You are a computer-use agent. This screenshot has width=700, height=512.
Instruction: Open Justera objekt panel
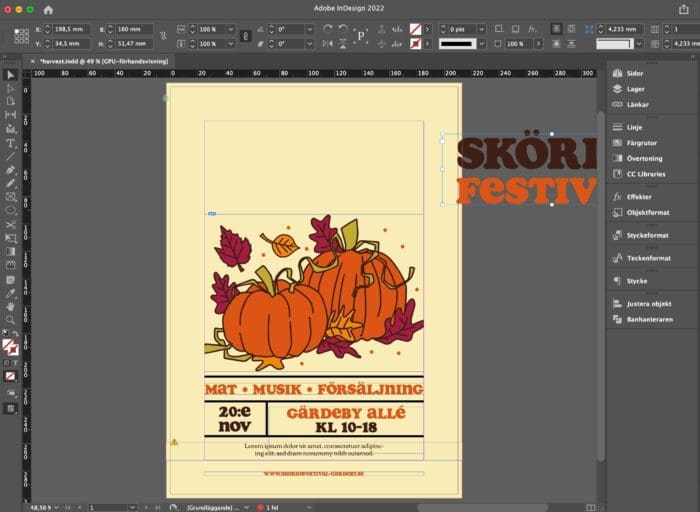click(x=649, y=304)
